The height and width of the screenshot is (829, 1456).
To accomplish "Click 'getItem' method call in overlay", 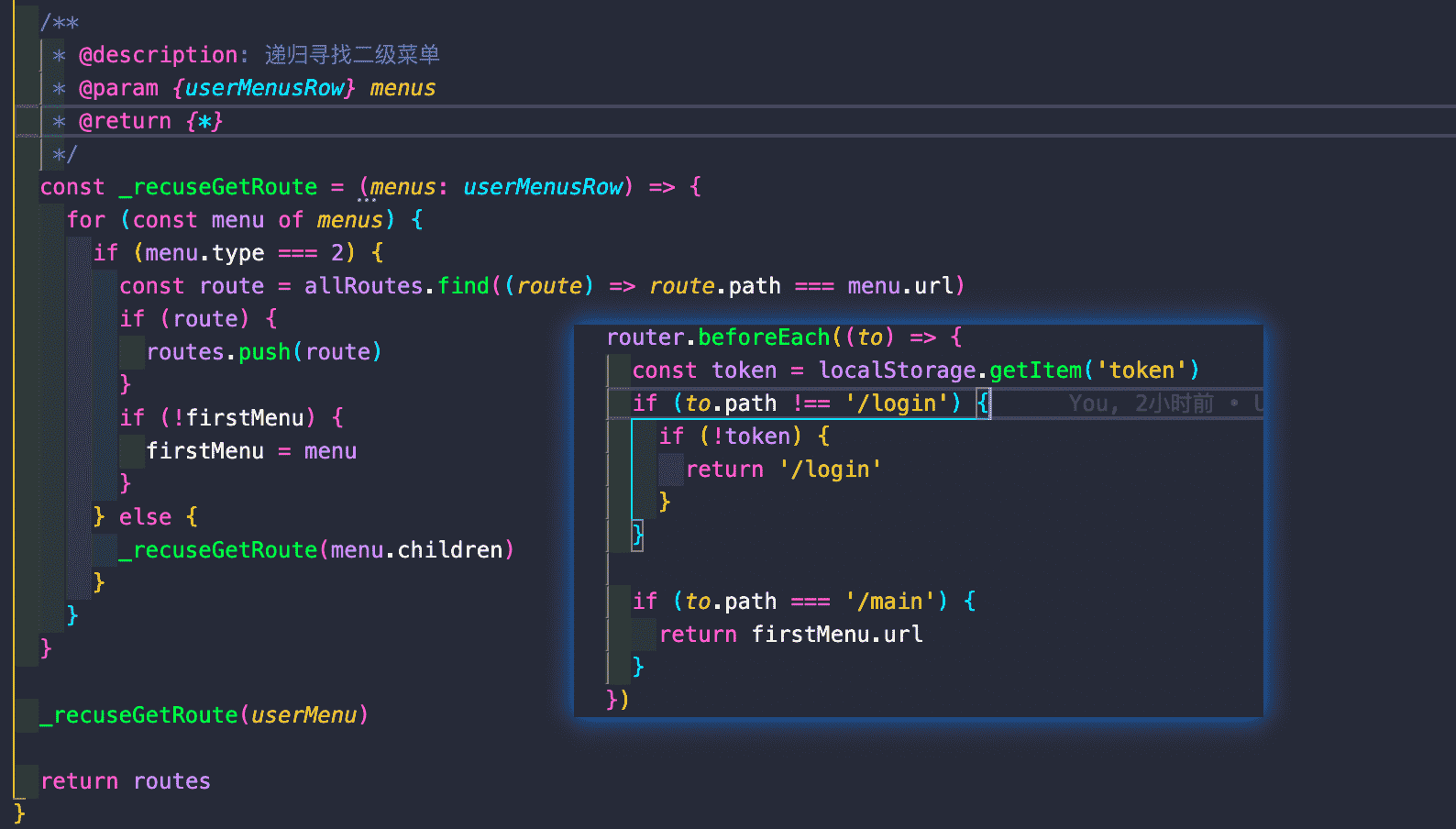I will pyautogui.click(x=1036, y=370).
